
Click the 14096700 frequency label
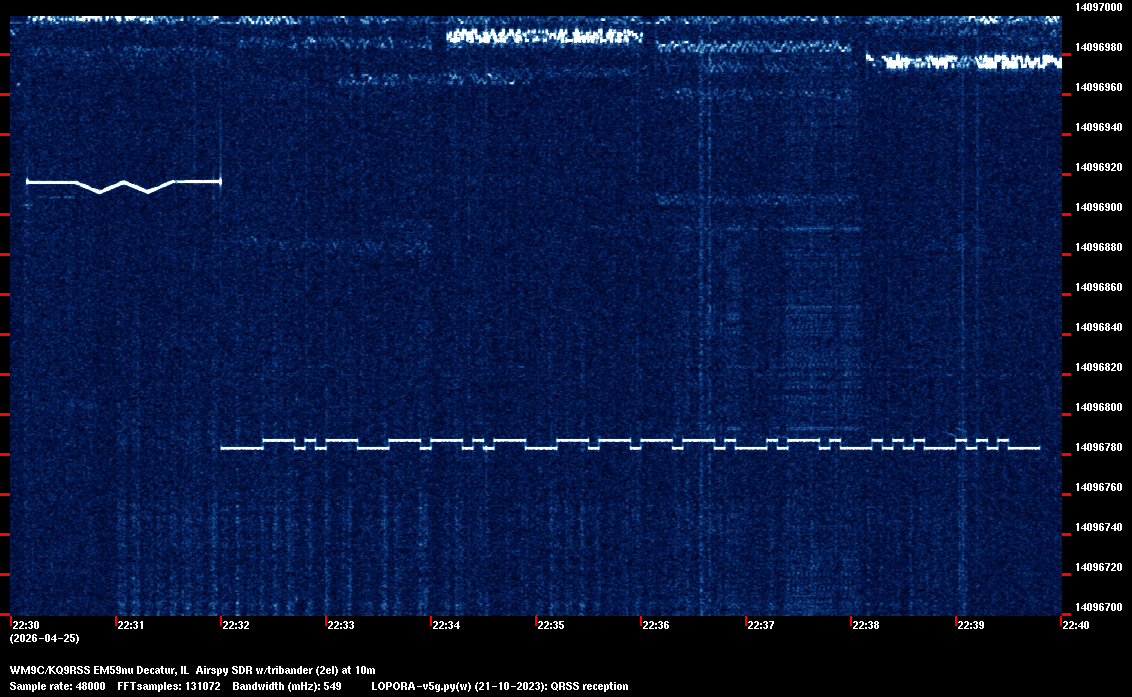pyautogui.click(x=1098, y=607)
